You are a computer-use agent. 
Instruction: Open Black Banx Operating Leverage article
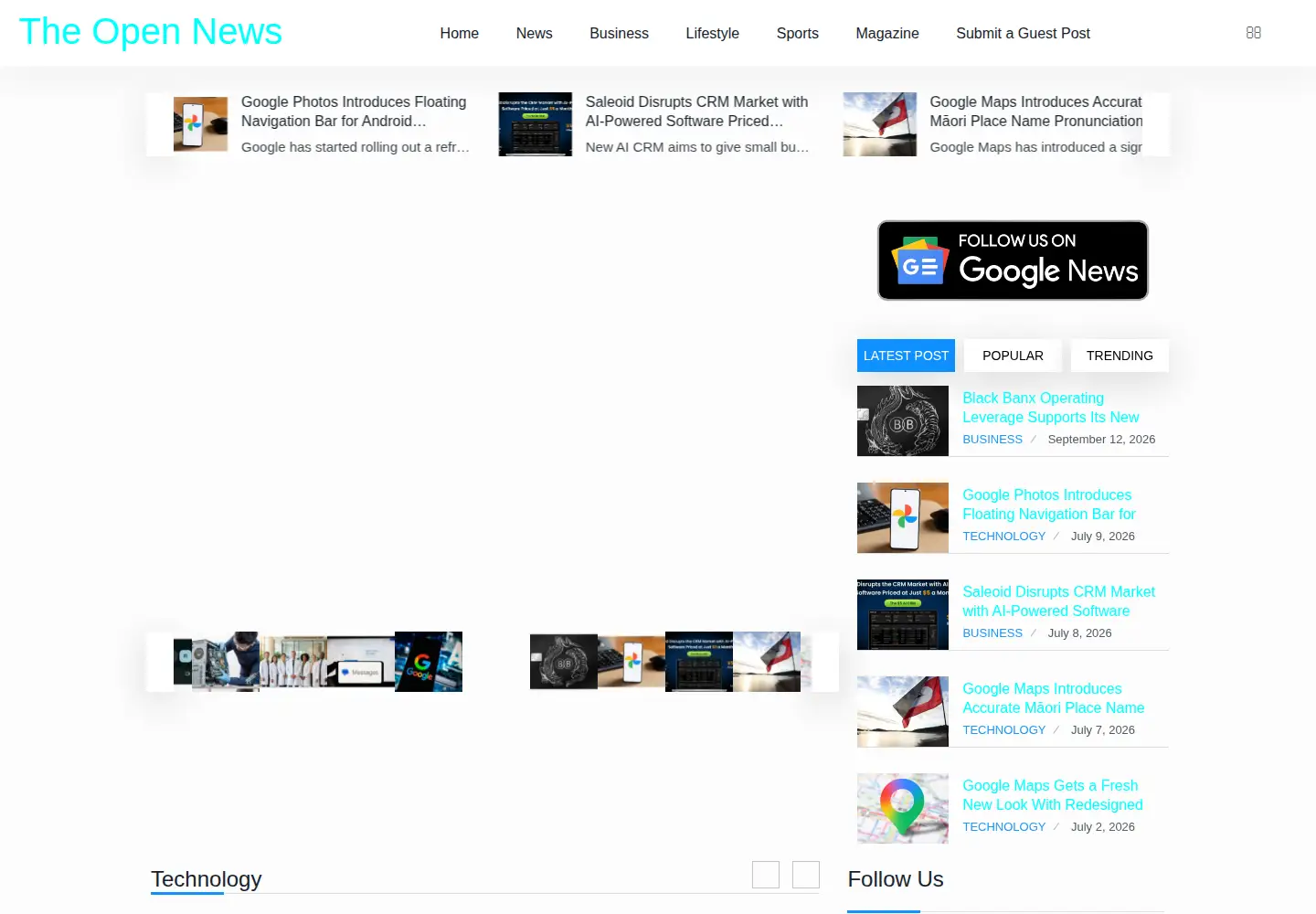tap(1051, 408)
